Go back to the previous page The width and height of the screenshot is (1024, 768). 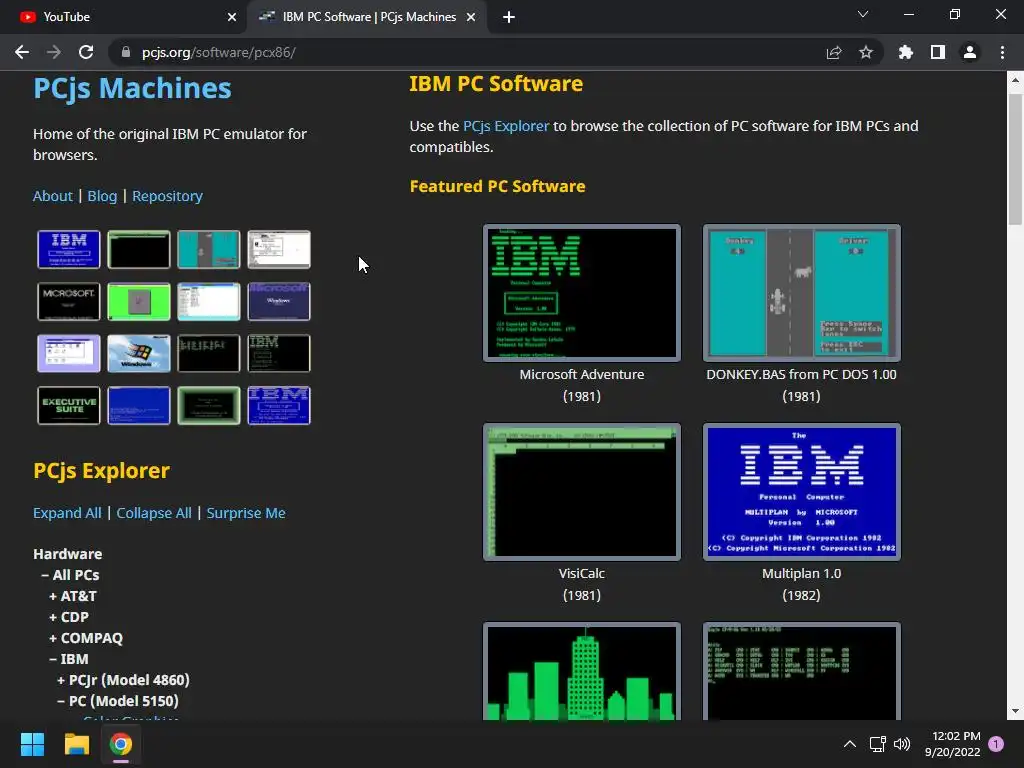[x=22, y=52]
